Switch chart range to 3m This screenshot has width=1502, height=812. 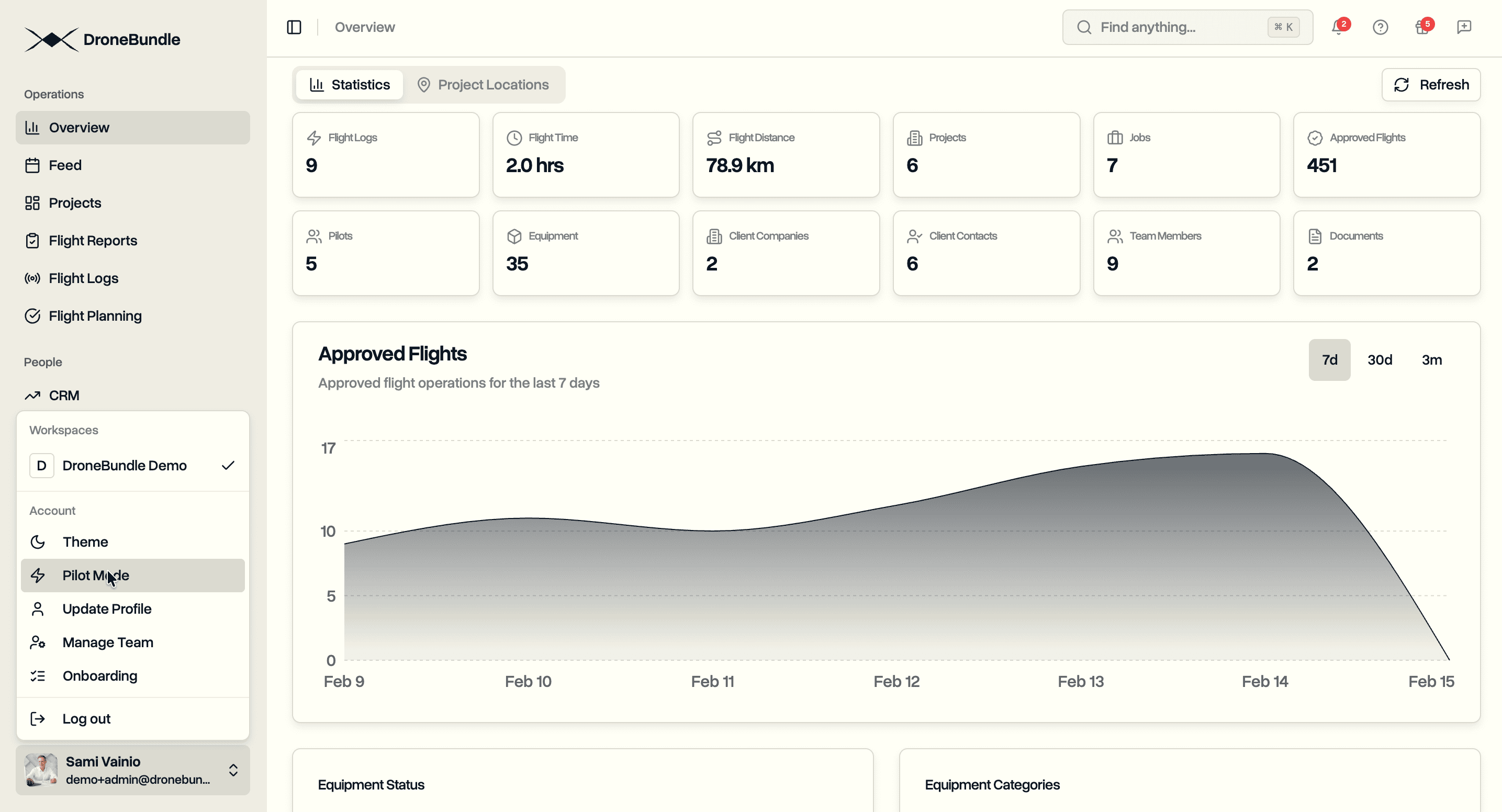(x=1432, y=359)
